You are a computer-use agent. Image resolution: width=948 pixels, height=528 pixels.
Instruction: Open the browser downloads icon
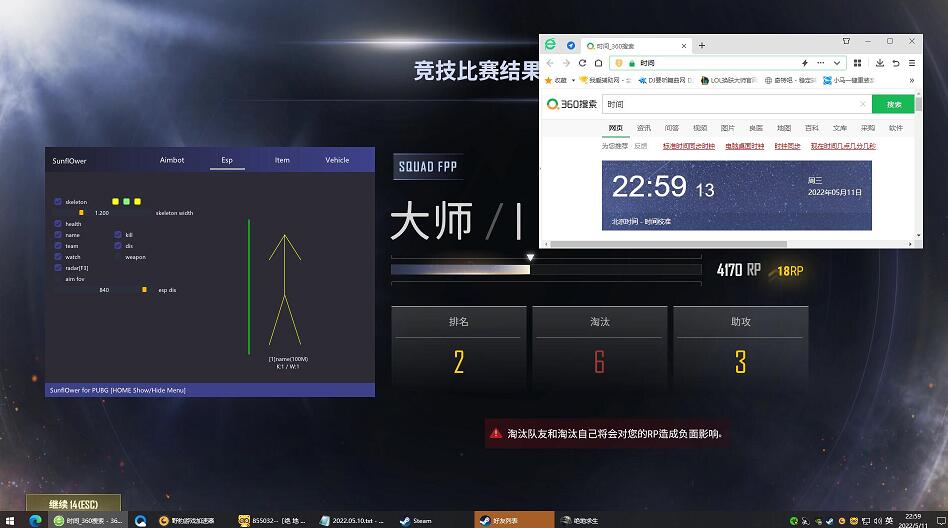880,63
